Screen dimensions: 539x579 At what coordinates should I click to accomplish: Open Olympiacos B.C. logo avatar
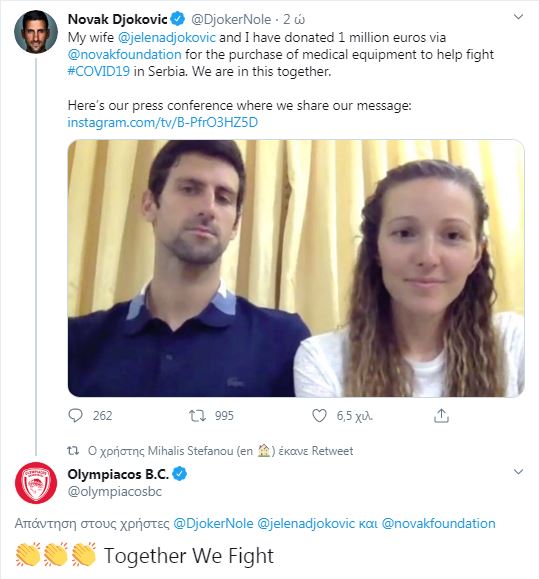[x=36, y=483]
